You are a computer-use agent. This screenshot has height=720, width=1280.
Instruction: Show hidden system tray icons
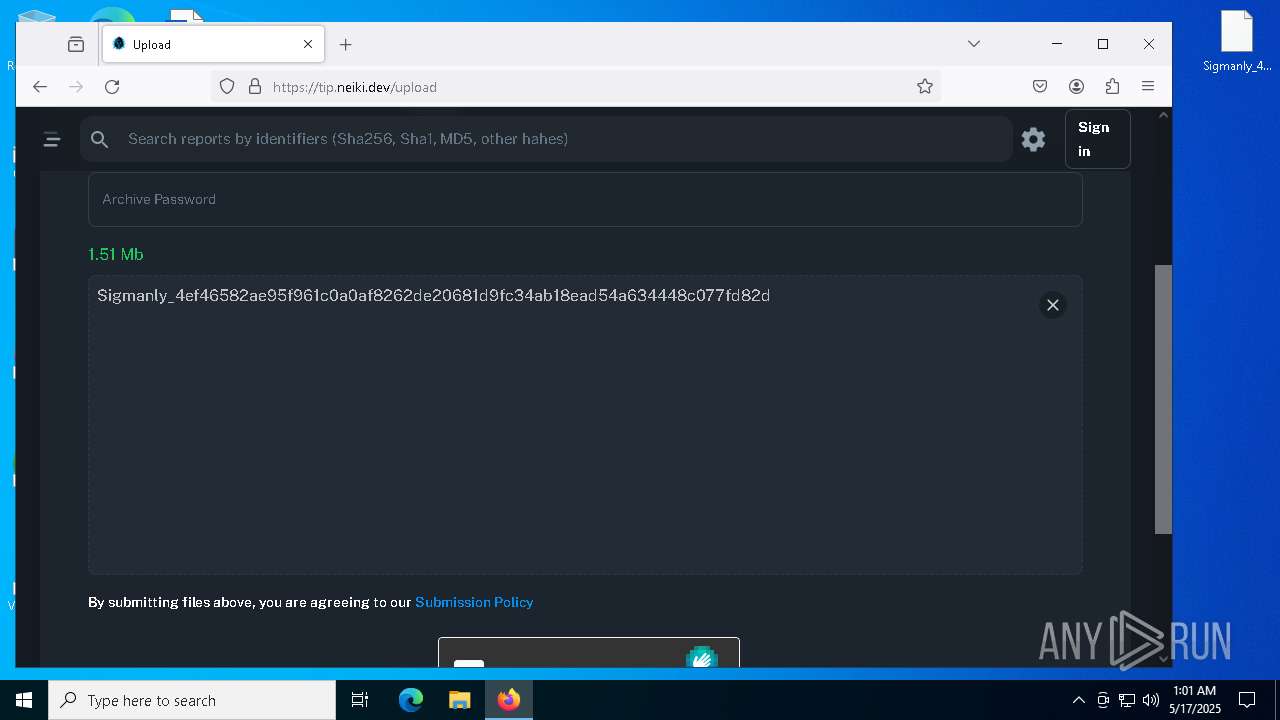coord(1078,700)
